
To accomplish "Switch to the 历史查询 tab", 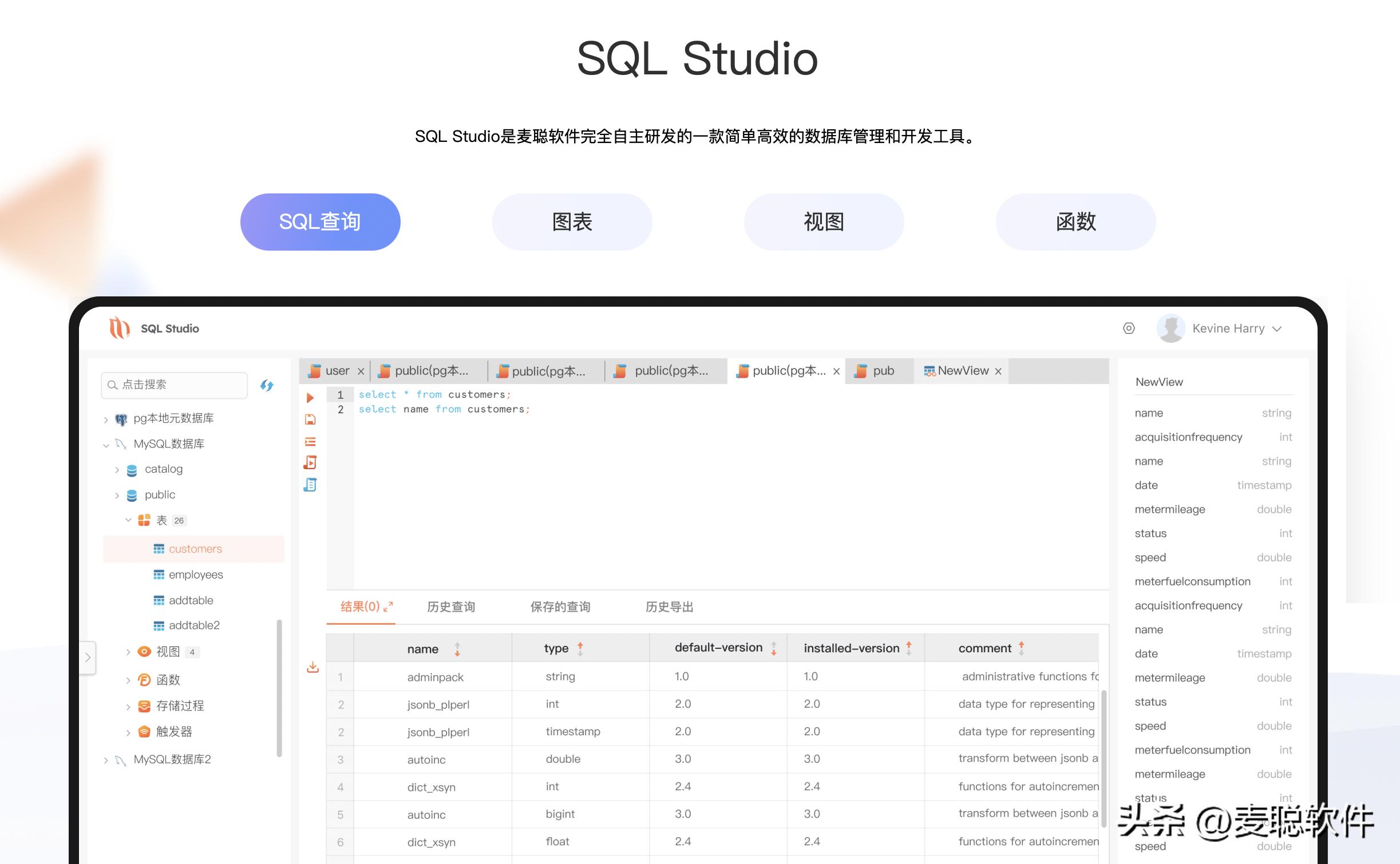I will (450, 607).
